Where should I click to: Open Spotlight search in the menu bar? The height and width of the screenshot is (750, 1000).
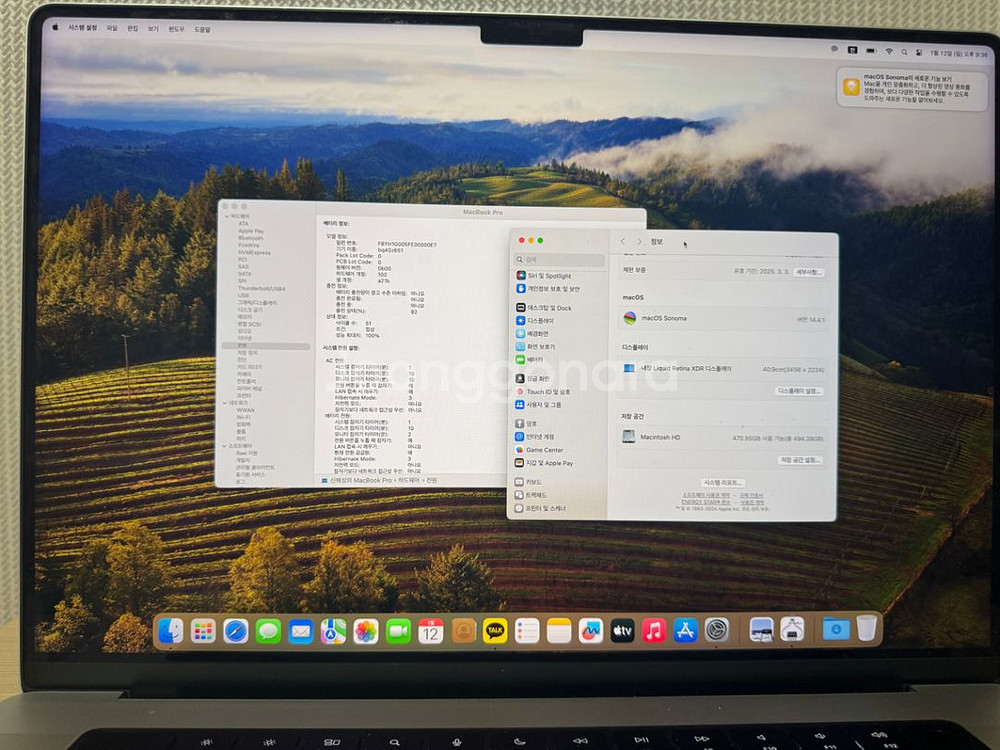(x=904, y=52)
